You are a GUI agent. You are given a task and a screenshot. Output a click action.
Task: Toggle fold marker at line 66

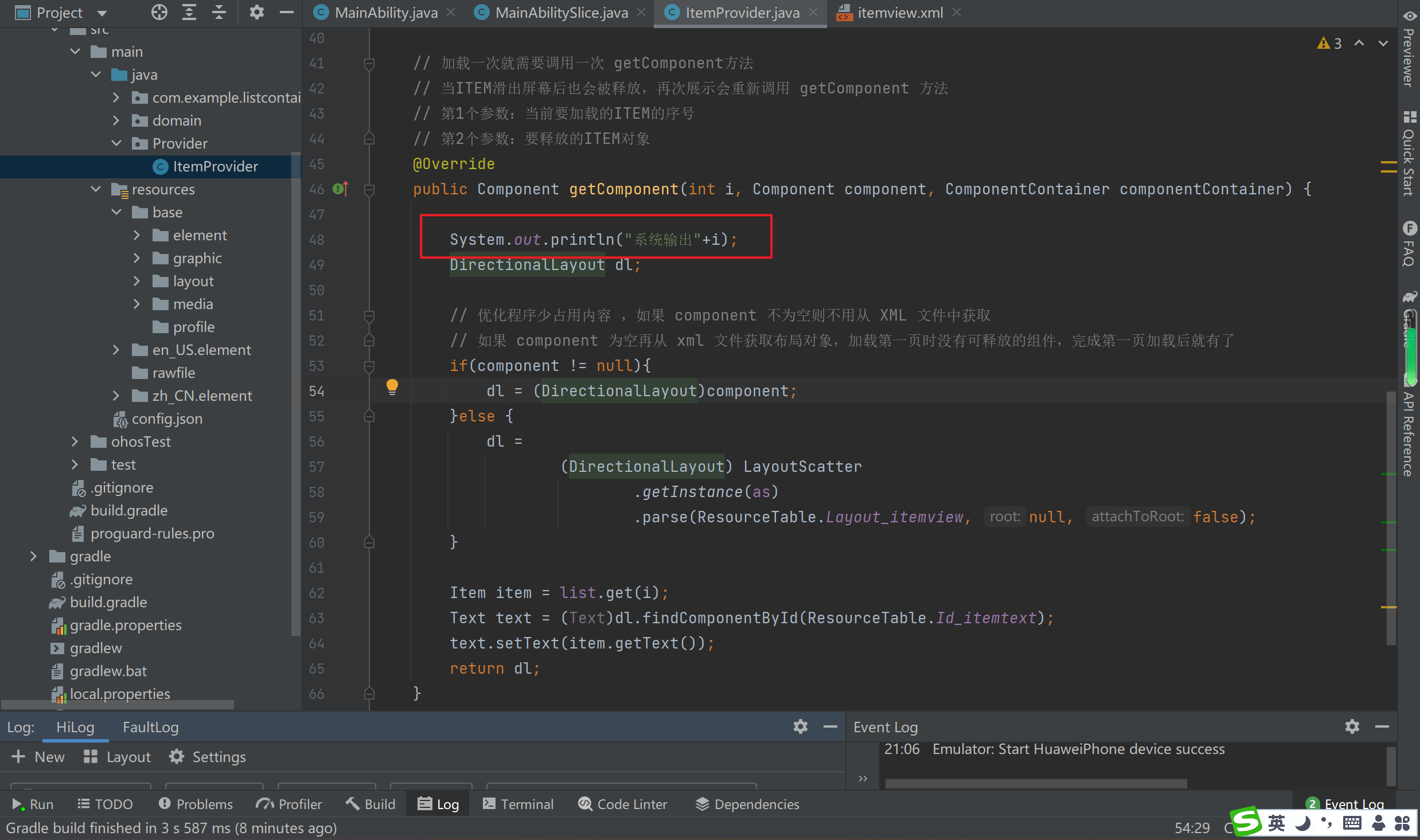369,693
